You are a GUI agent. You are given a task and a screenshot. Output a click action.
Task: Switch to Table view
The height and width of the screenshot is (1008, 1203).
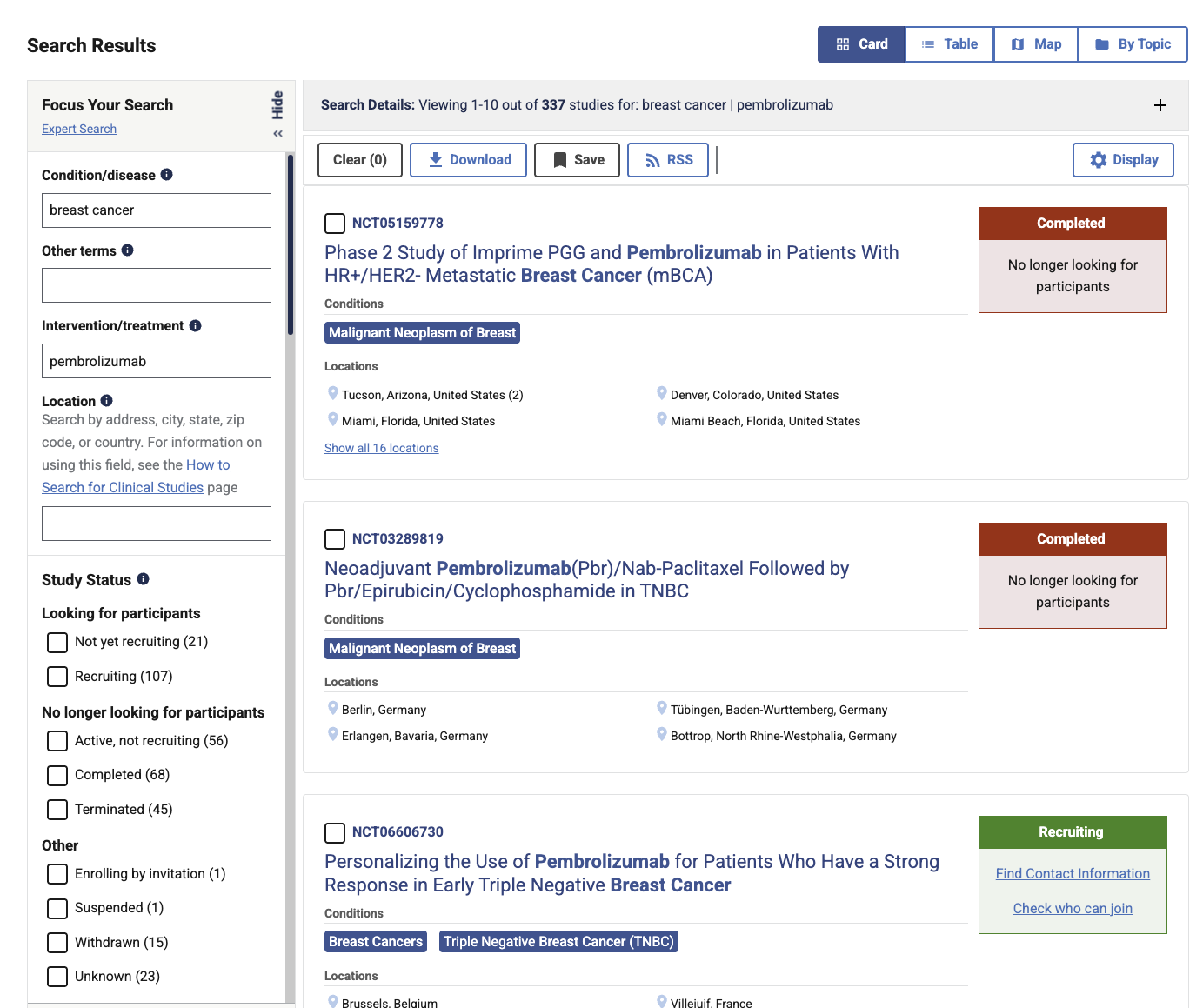coord(950,44)
